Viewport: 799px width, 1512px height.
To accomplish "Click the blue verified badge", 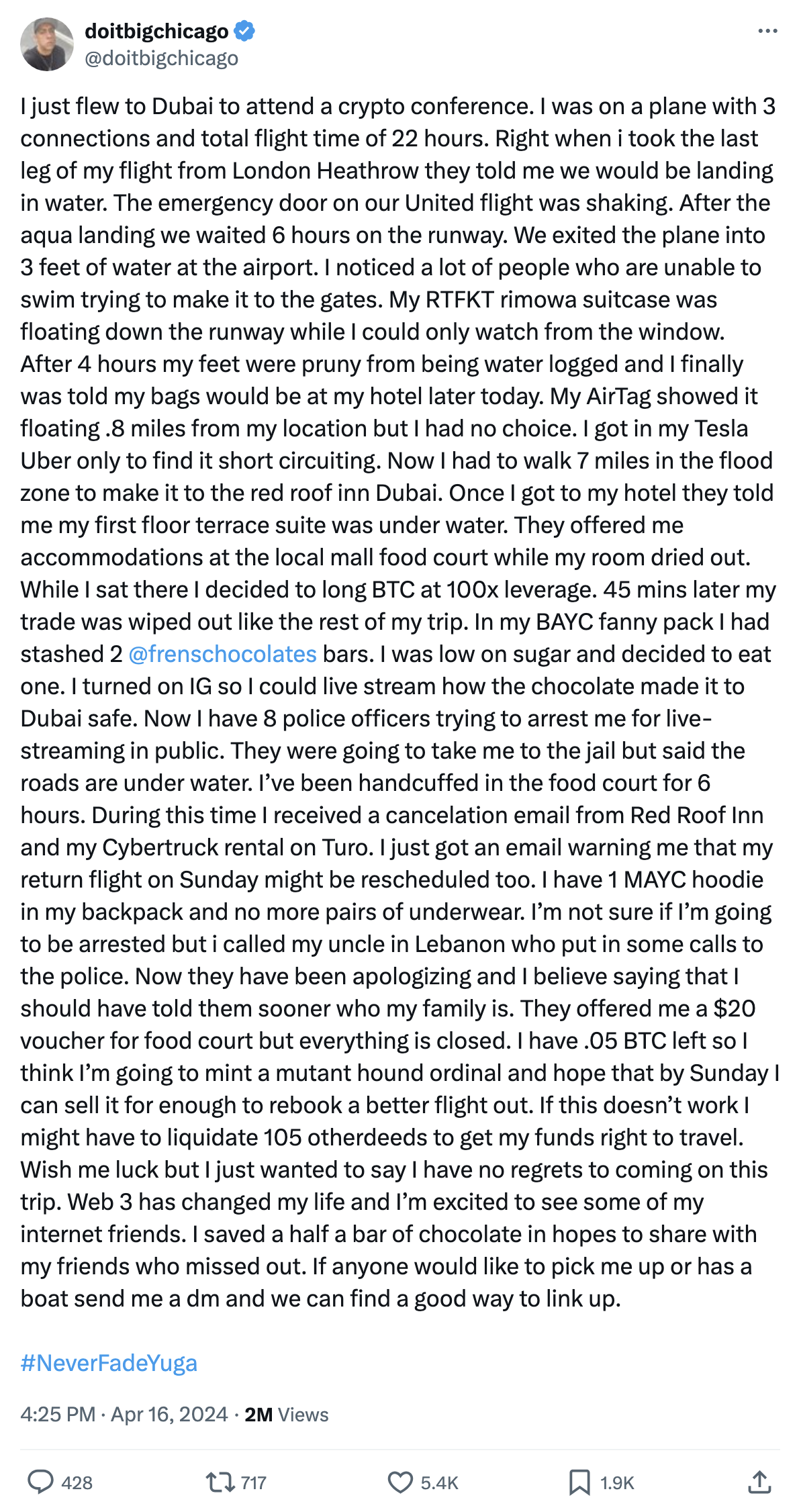I will point(244,31).
